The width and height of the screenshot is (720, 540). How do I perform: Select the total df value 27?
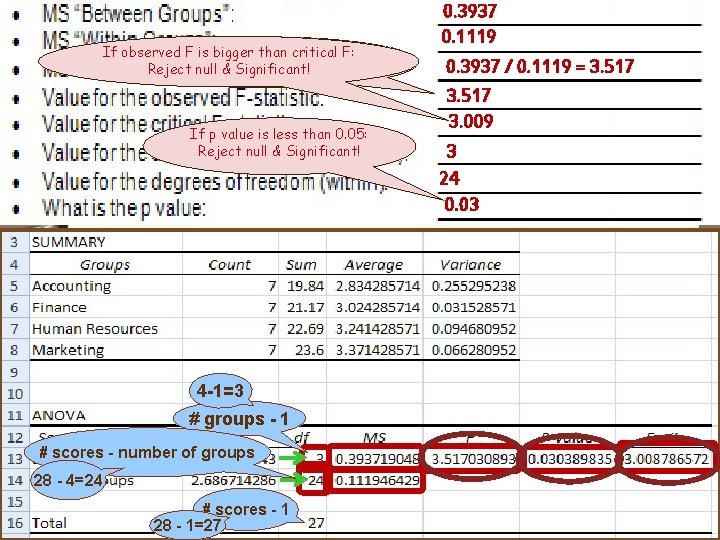(x=316, y=523)
